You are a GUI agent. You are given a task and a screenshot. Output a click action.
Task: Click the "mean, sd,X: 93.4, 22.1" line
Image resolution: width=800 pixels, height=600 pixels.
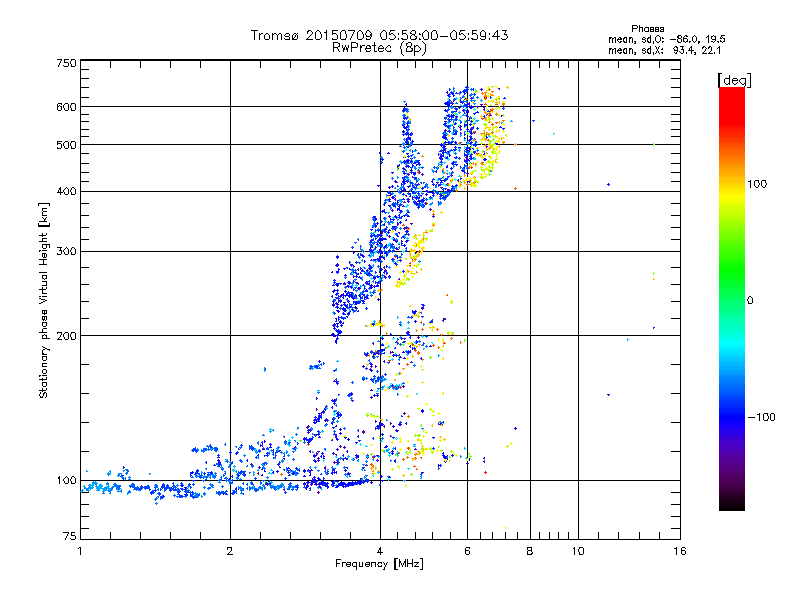(664, 50)
